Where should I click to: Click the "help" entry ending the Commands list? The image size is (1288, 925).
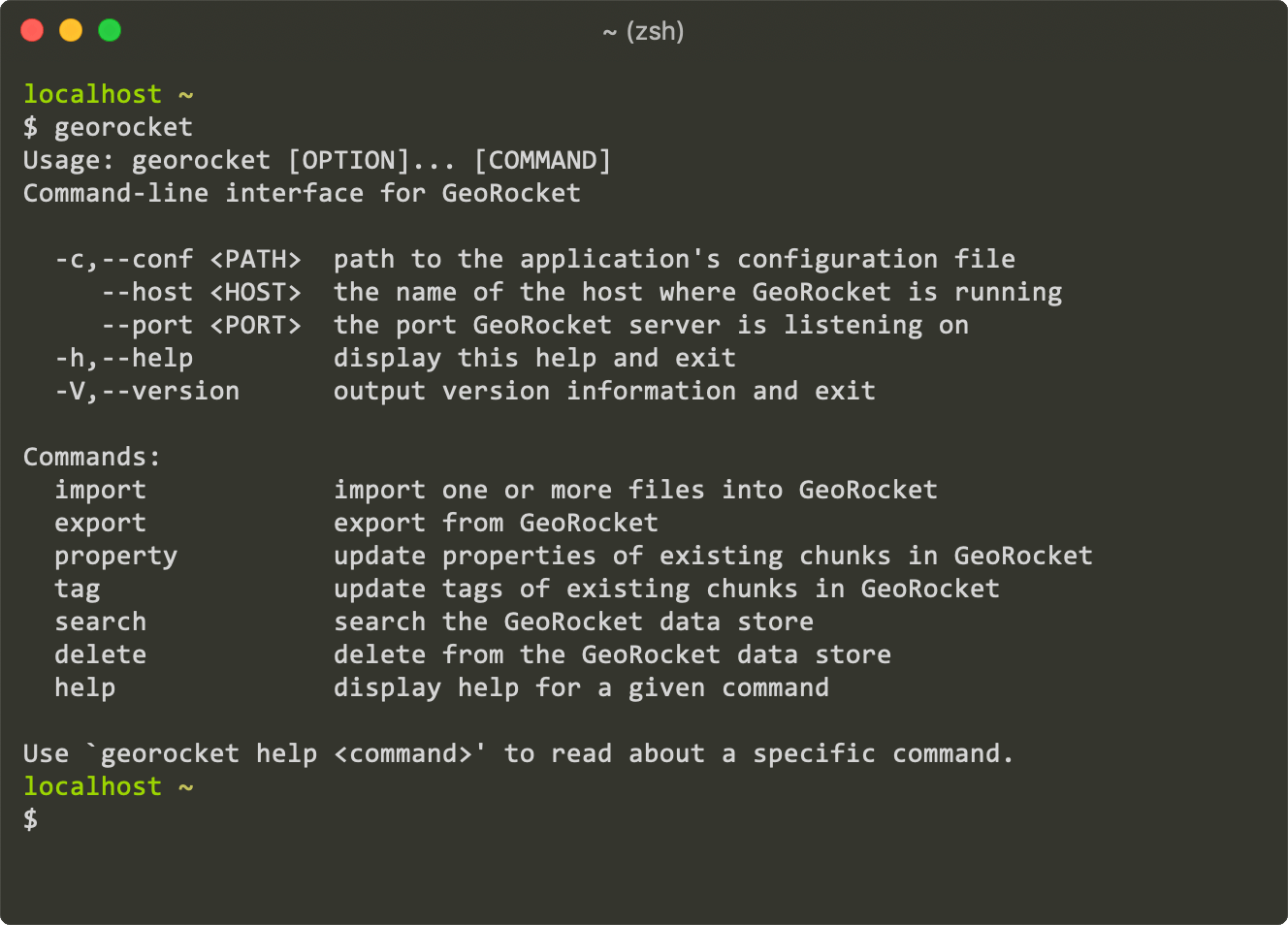point(84,687)
